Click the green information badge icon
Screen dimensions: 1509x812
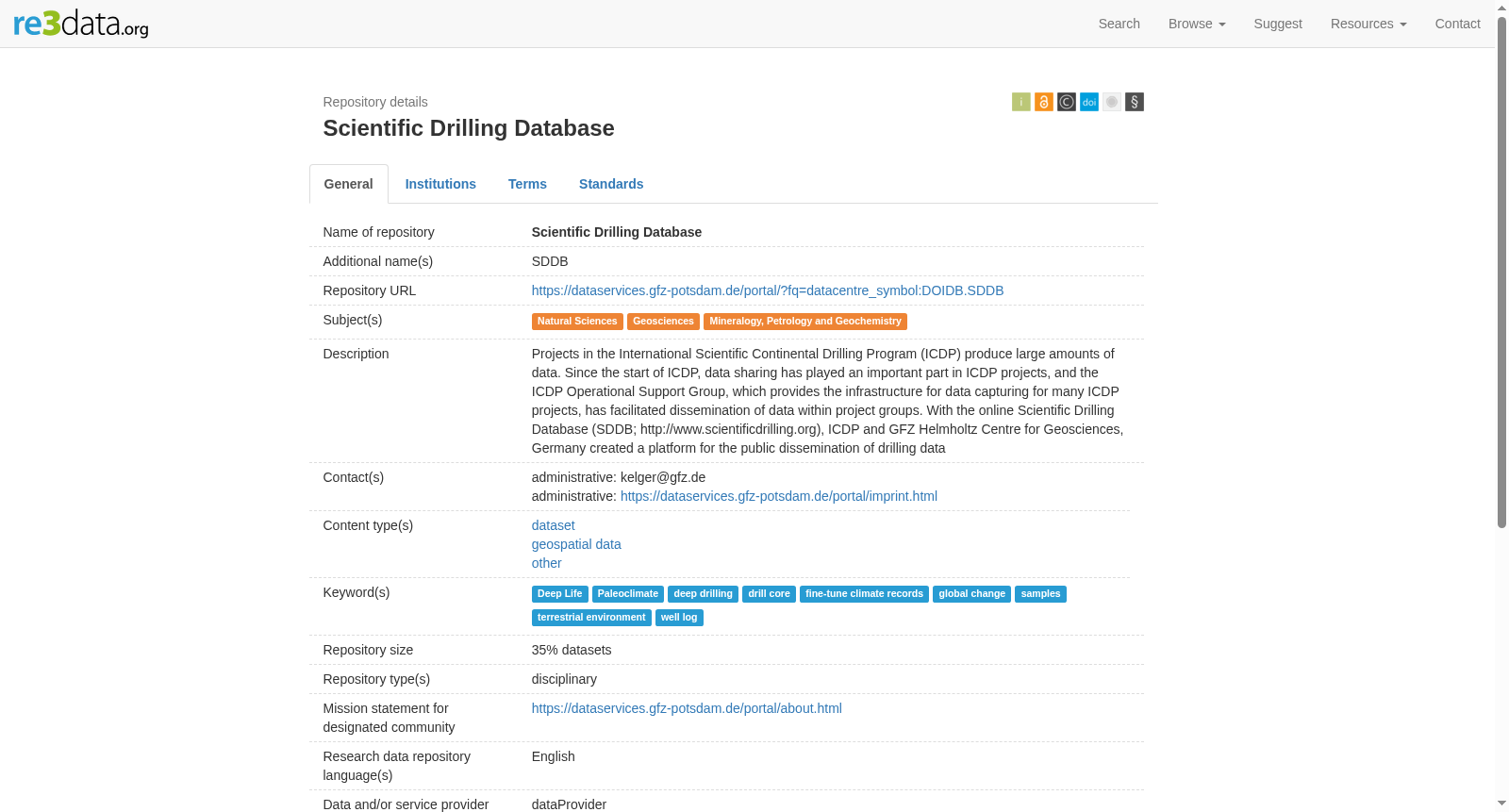(1020, 102)
